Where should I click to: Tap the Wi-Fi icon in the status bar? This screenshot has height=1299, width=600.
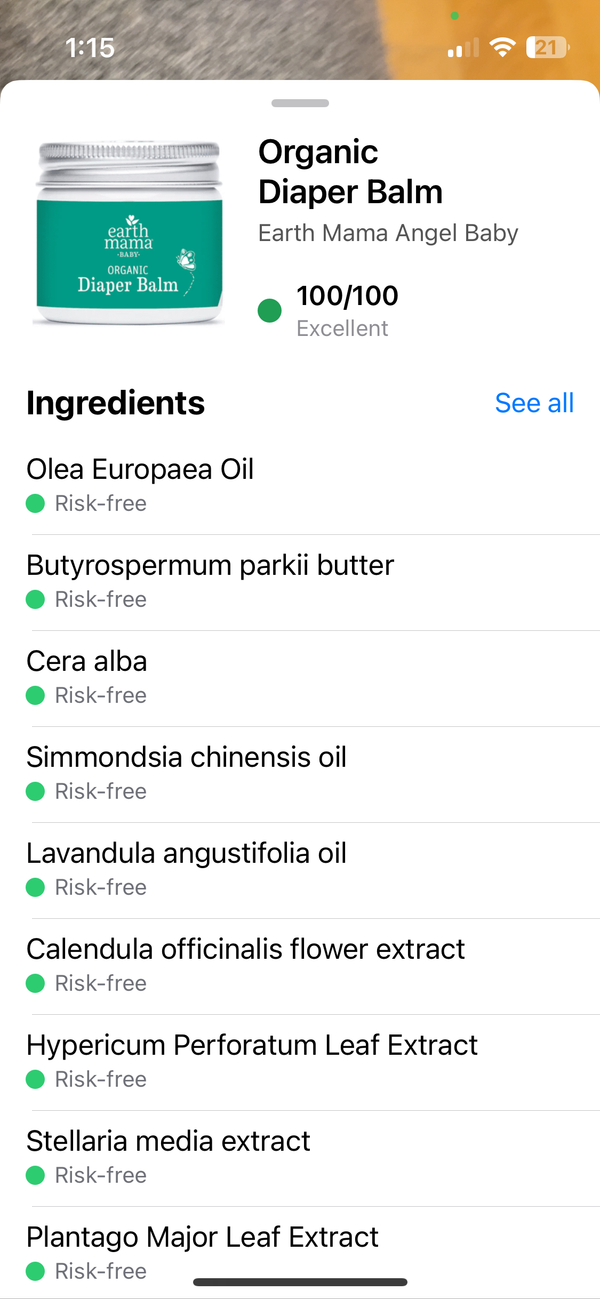click(502, 46)
